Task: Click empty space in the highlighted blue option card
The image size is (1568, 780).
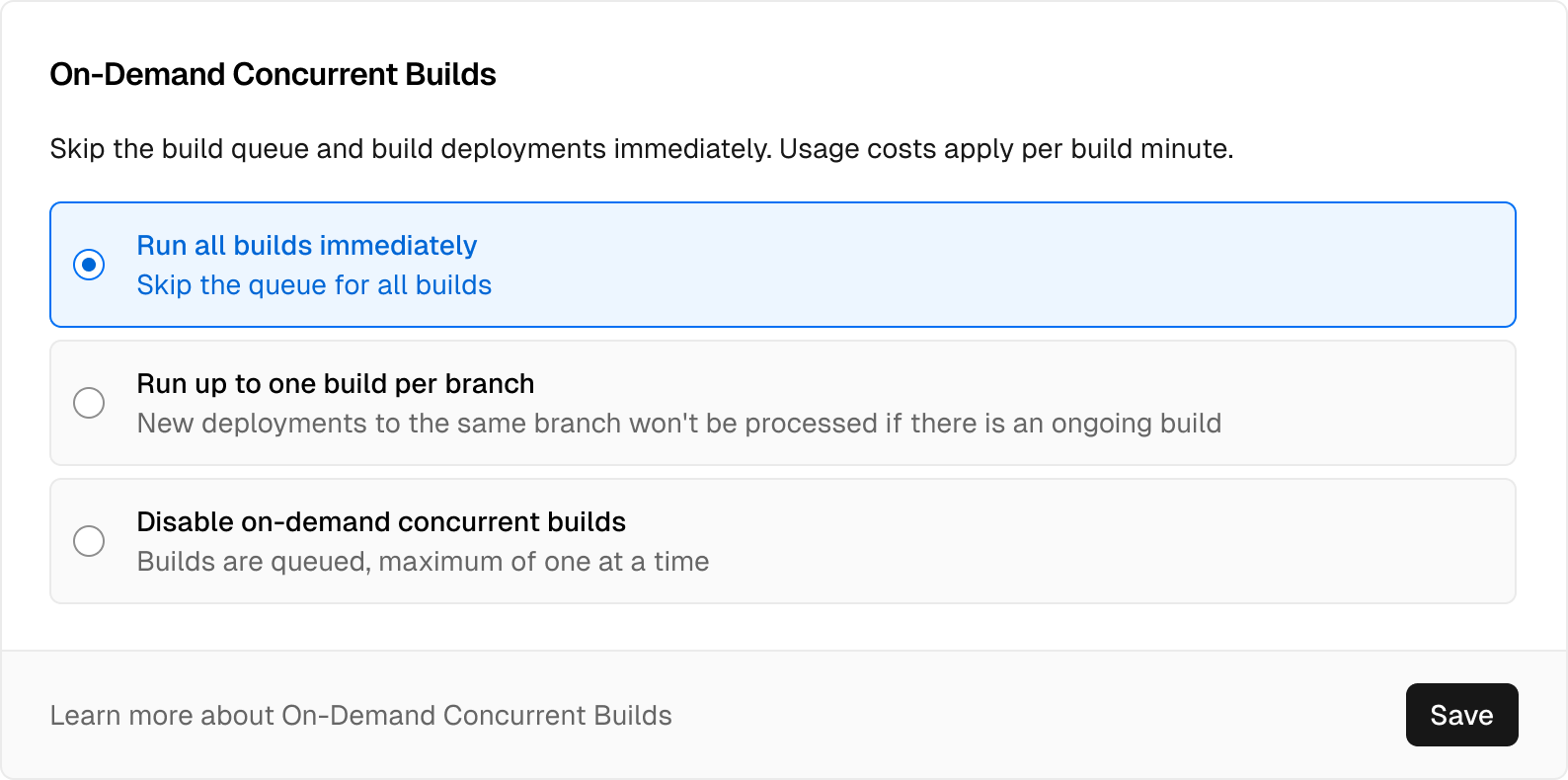Action: [987, 265]
